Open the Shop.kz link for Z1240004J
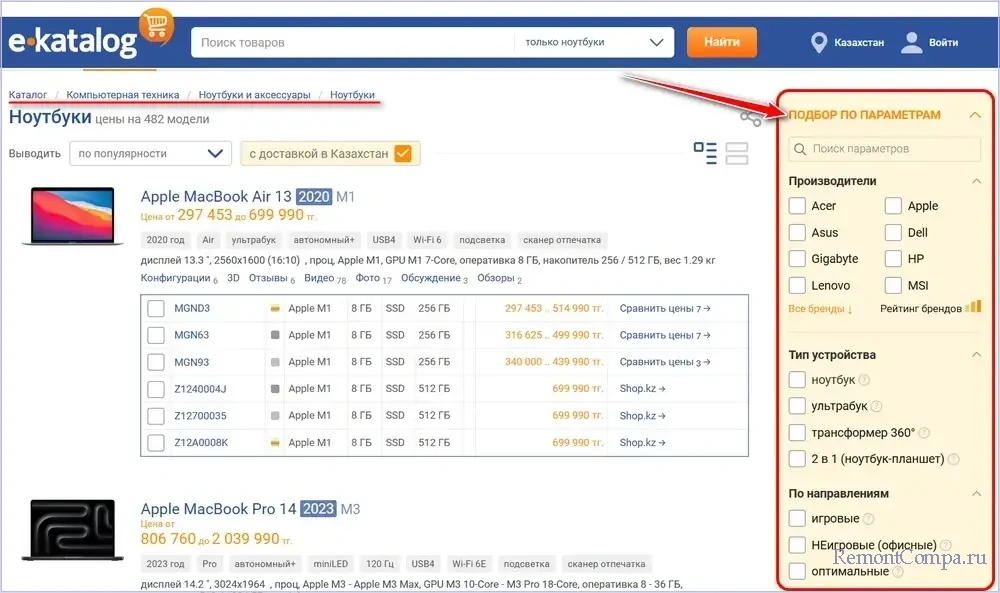The width and height of the screenshot is (1000, 593). 642,389
